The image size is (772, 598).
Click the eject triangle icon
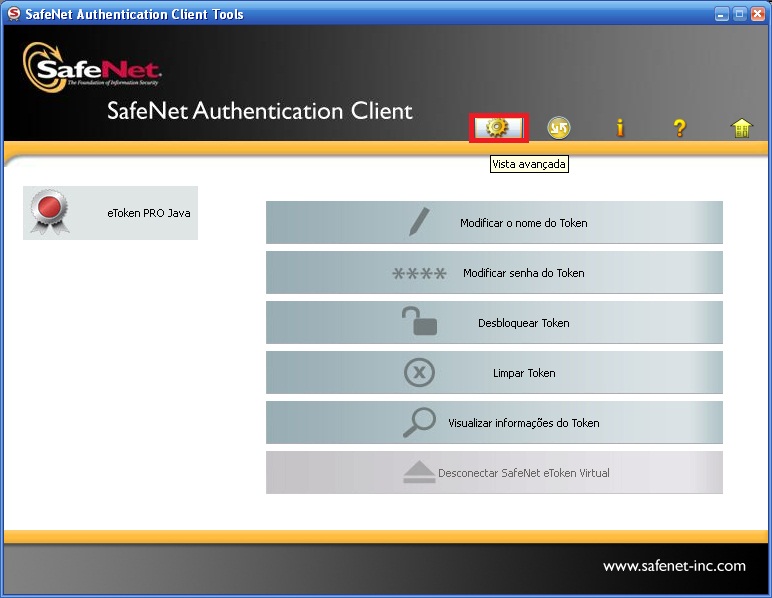click(x=419, y=472)
